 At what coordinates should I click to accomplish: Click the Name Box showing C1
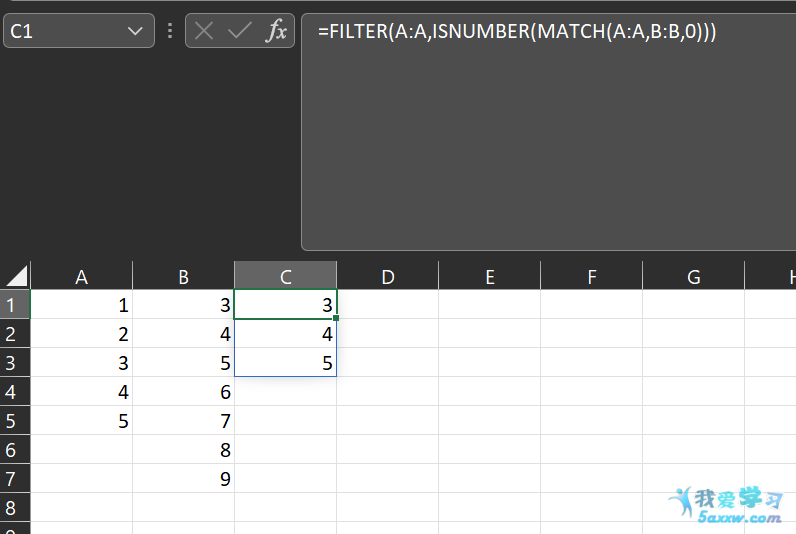point(79,31)
